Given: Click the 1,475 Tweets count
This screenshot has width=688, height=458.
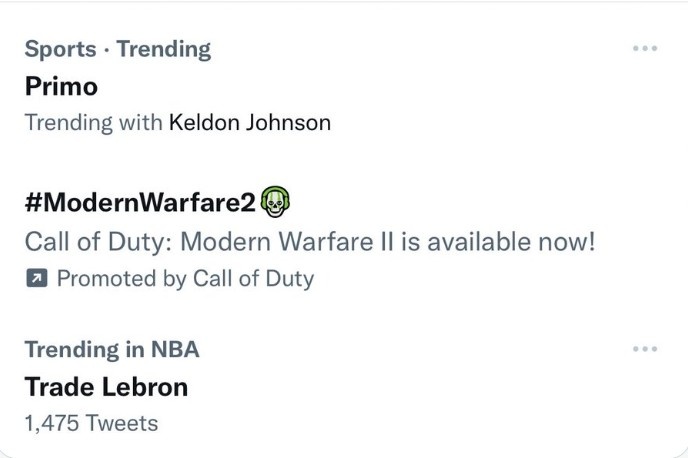Looking at the screenshot, I should (91, 423).
